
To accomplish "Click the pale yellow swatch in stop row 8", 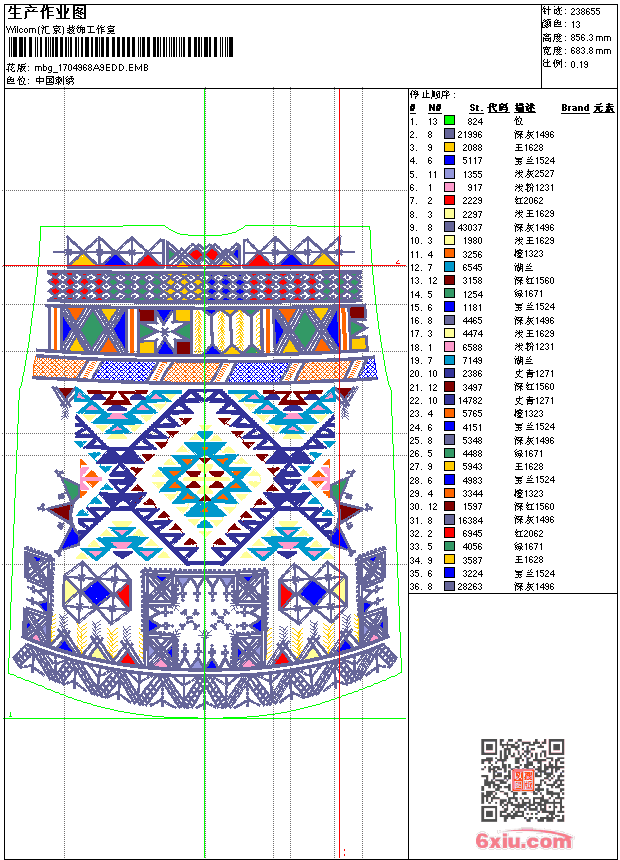I will tap(449, 213).
